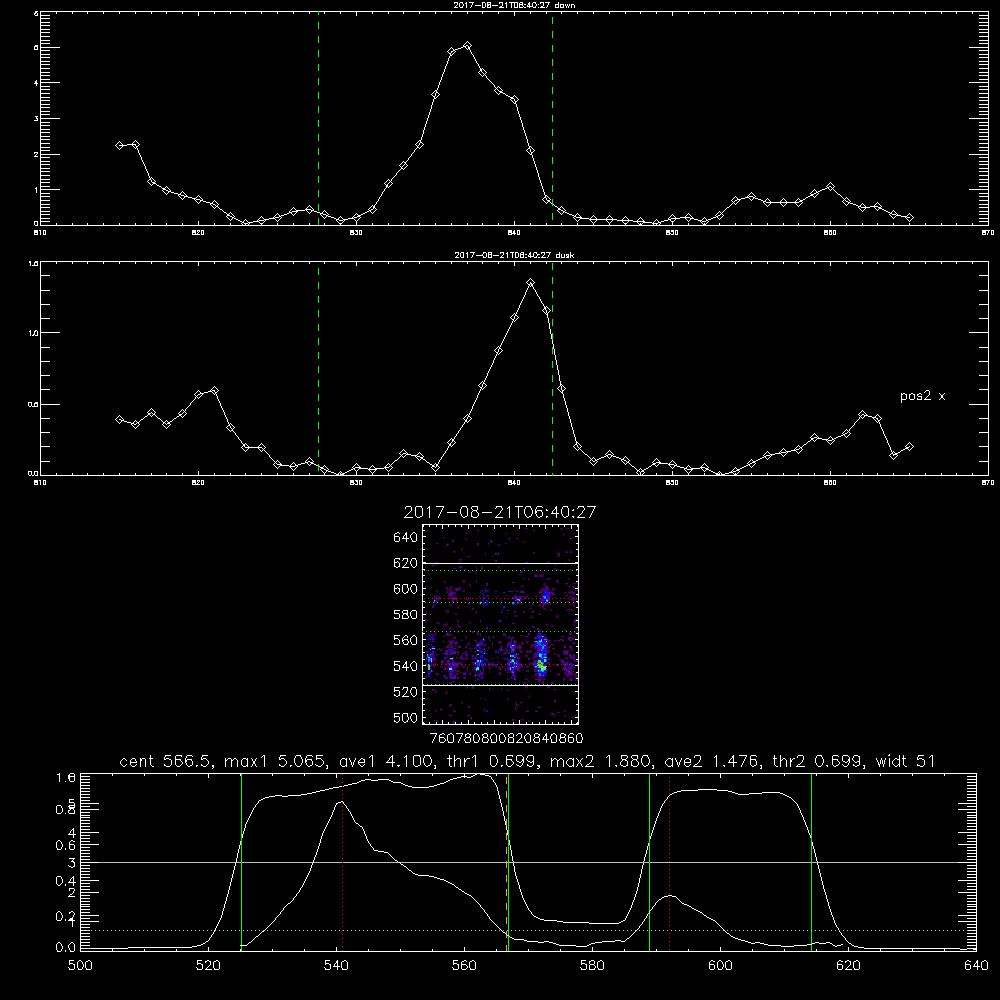This screenshot has height=1000, width=1000.
Task: Click '580' on heatmap y-axis
Action: click(x=405, y=615)
